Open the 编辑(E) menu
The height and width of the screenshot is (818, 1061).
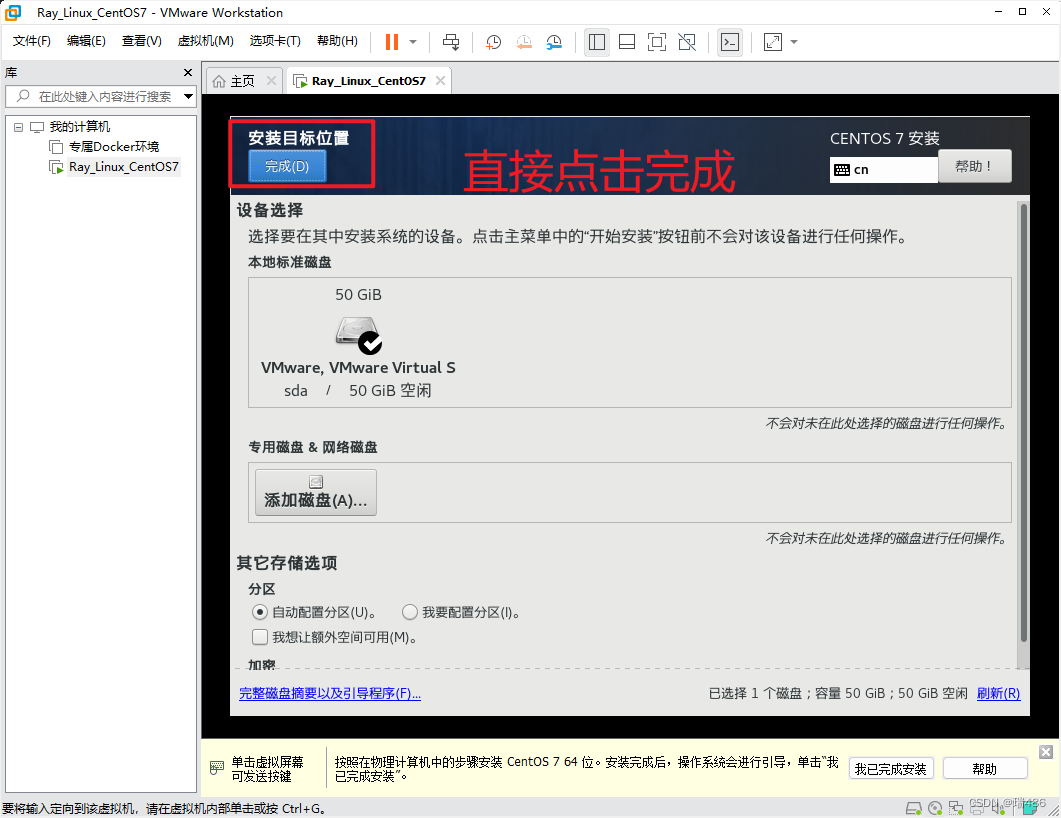coord(87,41)
